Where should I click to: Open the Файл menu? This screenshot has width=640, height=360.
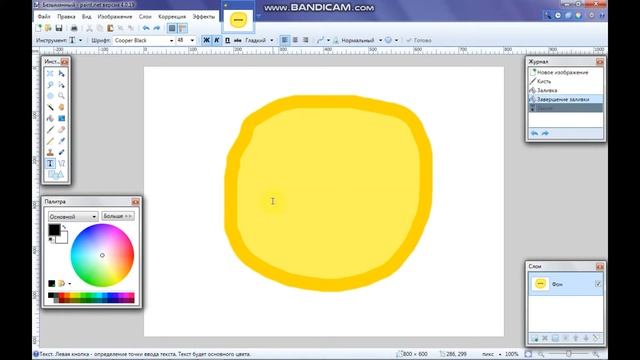click(x=44, y=17)
